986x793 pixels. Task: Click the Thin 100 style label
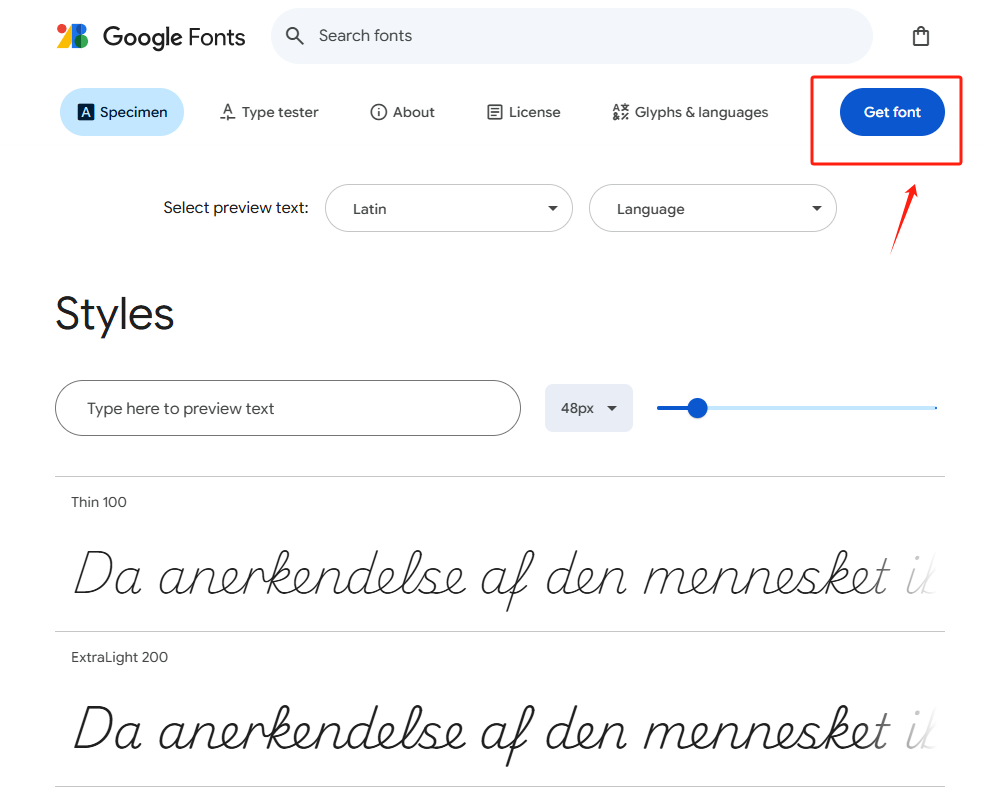99,502
